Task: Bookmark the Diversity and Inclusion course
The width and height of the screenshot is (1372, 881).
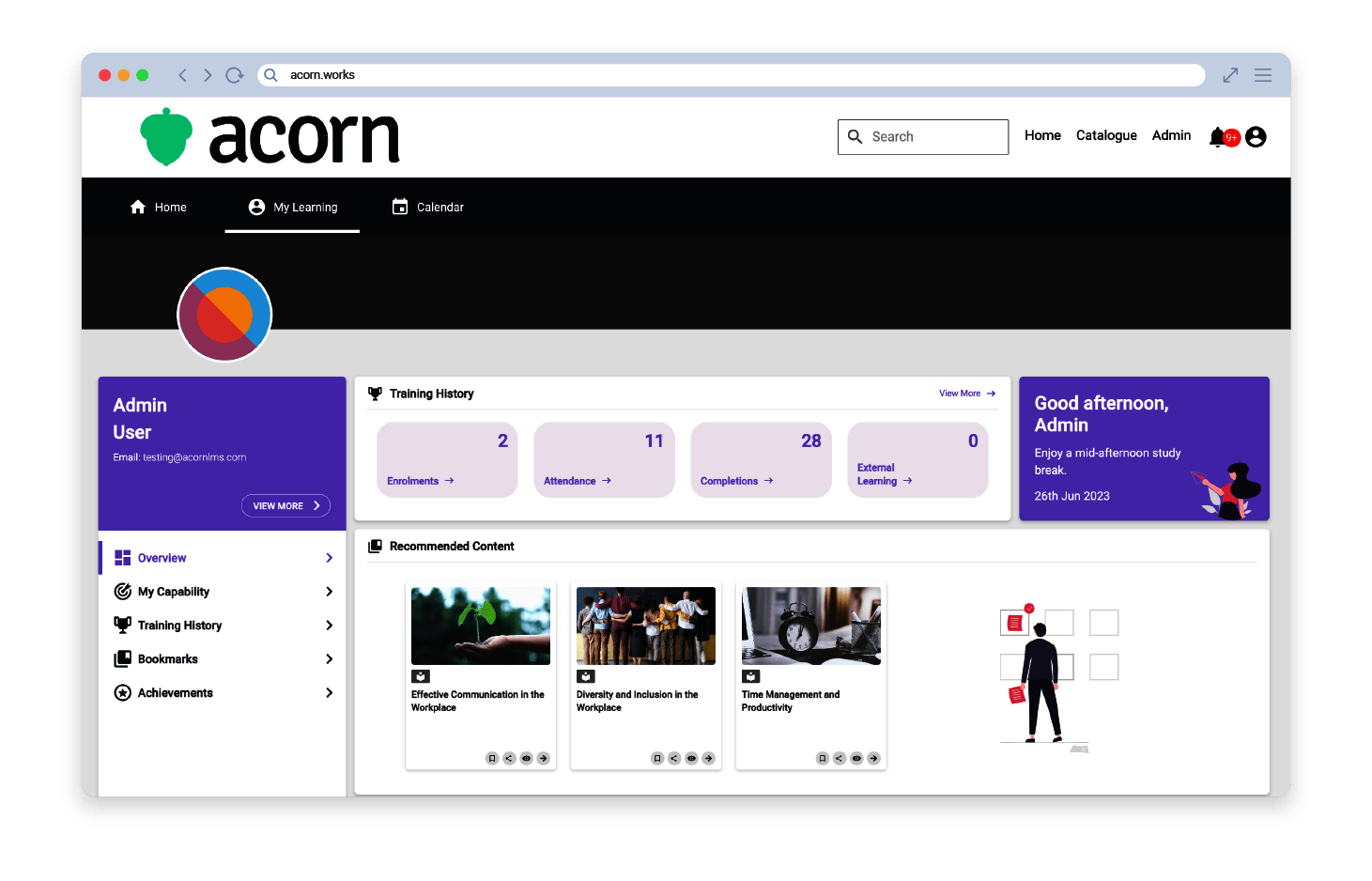Action: (x=657, y=758)
